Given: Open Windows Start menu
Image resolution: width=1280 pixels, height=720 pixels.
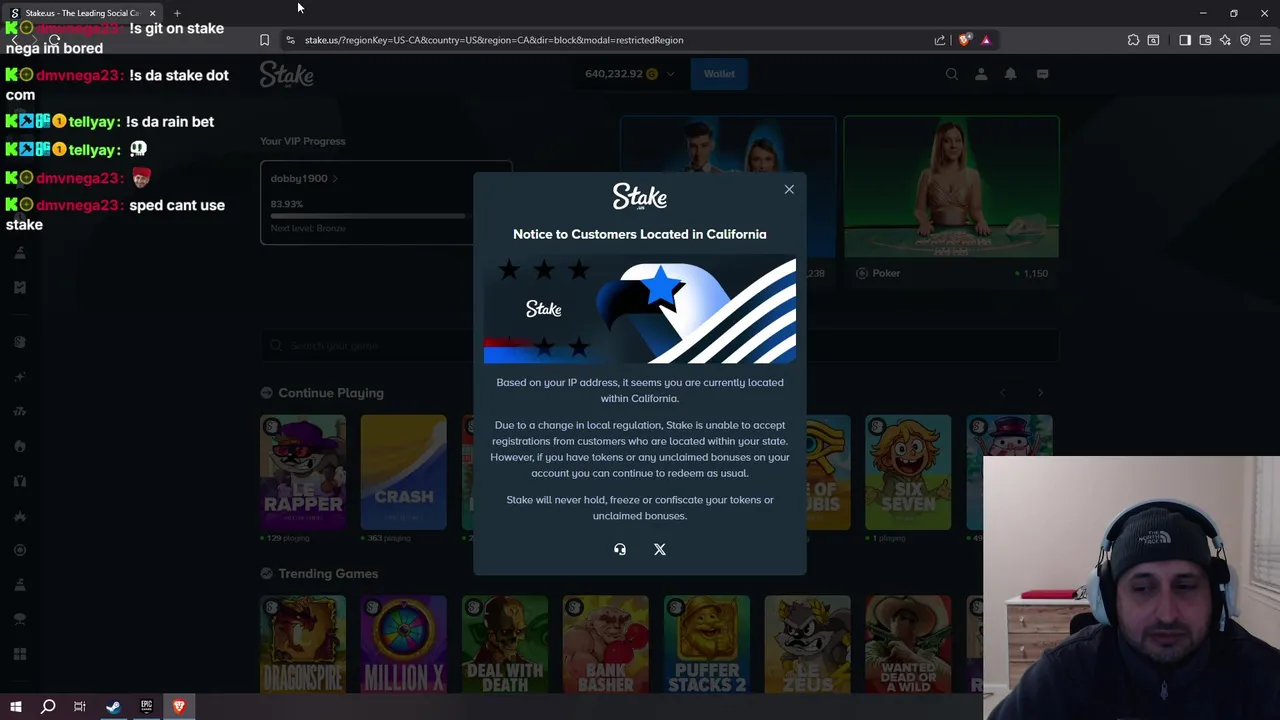Looking at the screenshot, I should 15,707.
